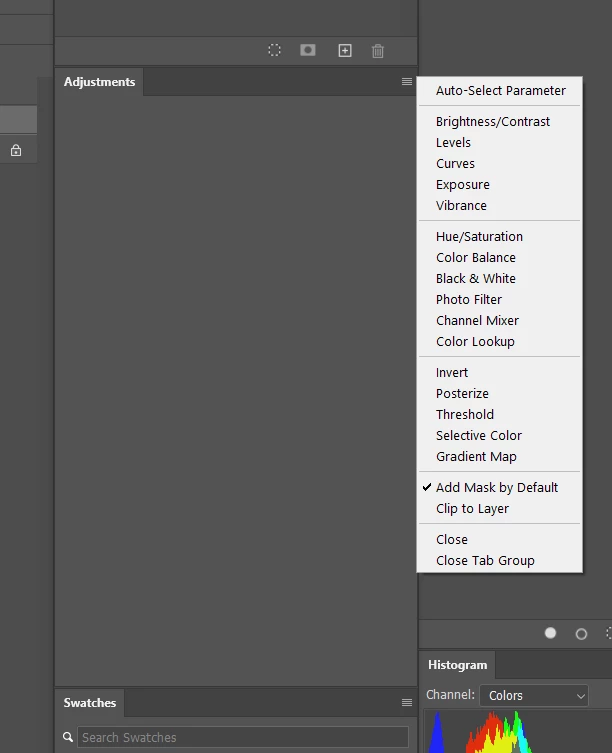Toggle Auto-Select Parameter option

pos(500,90)
